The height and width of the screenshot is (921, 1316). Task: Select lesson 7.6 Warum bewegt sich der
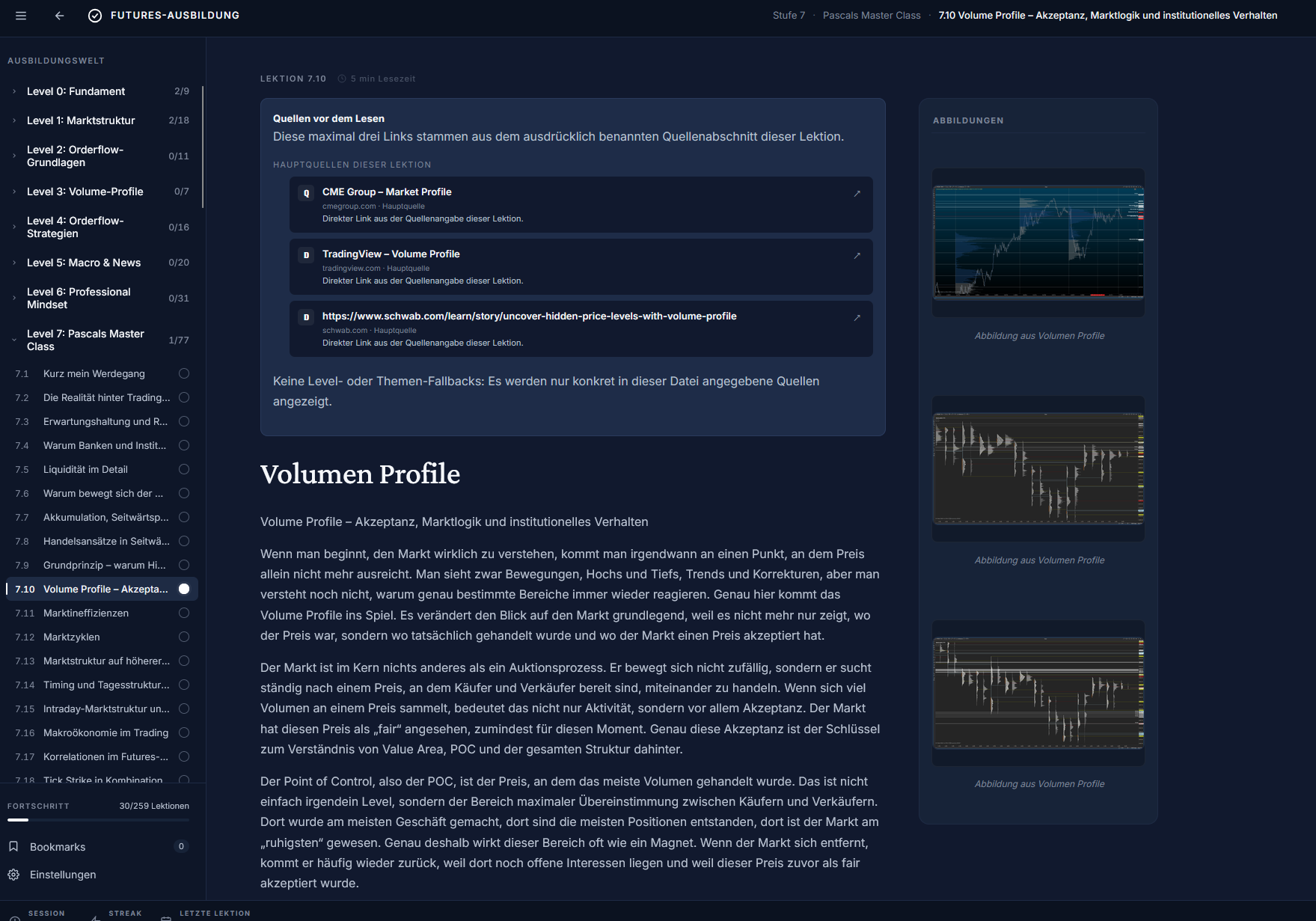pyautogui.click(x=102, y=493)
